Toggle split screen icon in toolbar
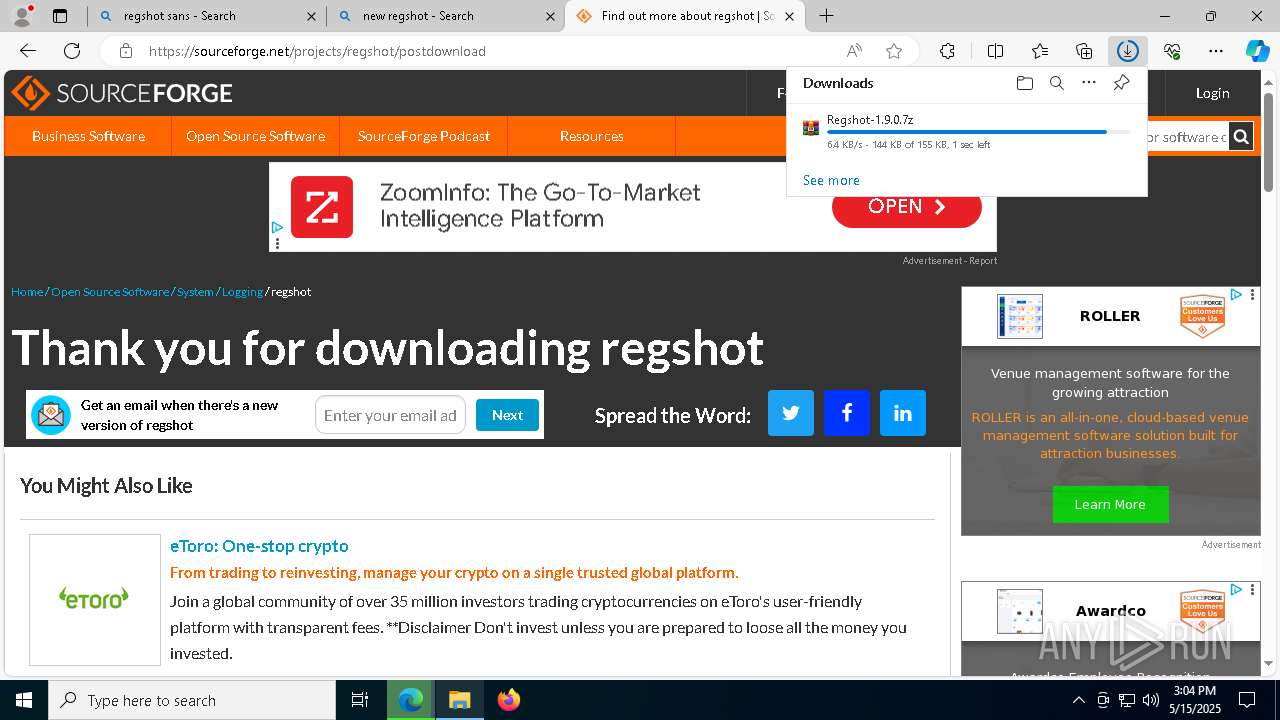This screenshot has height=720, width=1280. pyautogui.click(x=995, y=51)
